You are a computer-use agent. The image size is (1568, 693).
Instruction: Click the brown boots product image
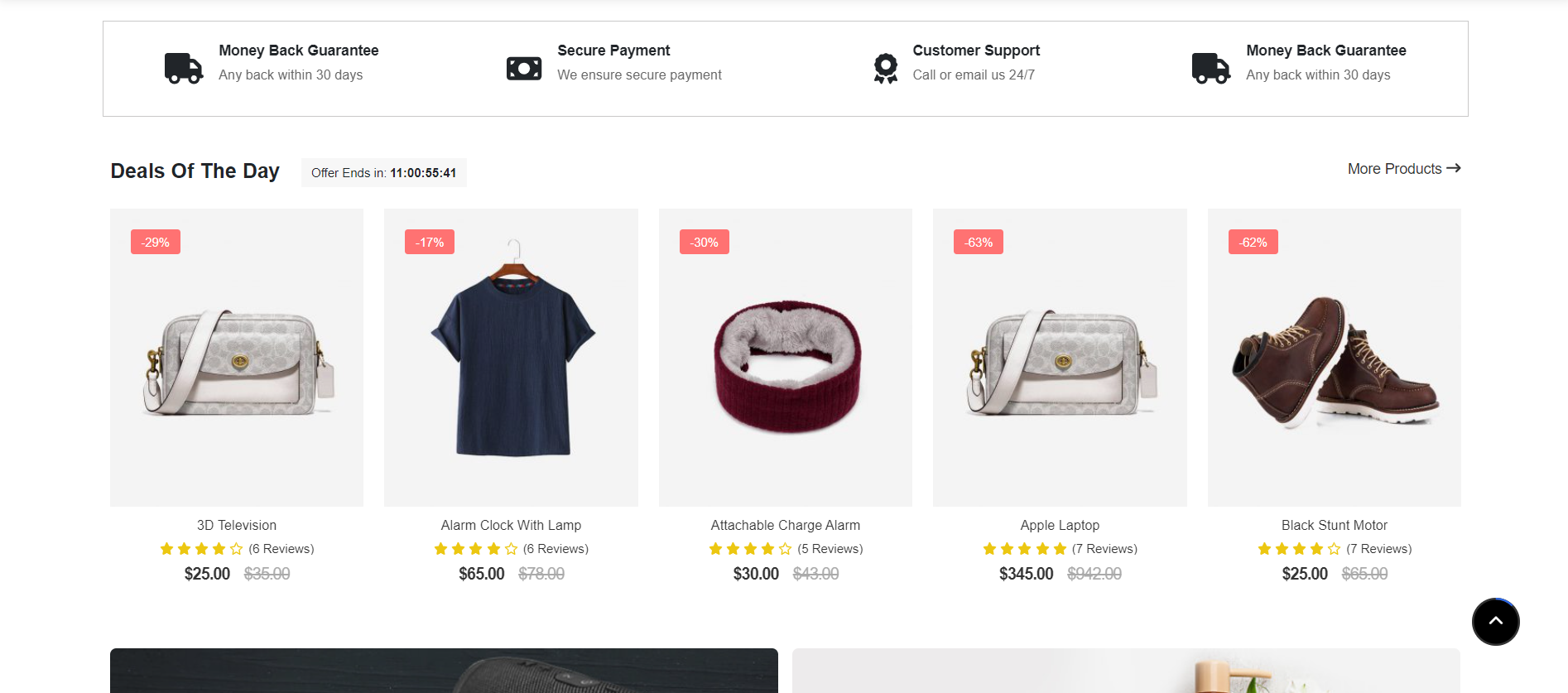[x=1334, y=363]
